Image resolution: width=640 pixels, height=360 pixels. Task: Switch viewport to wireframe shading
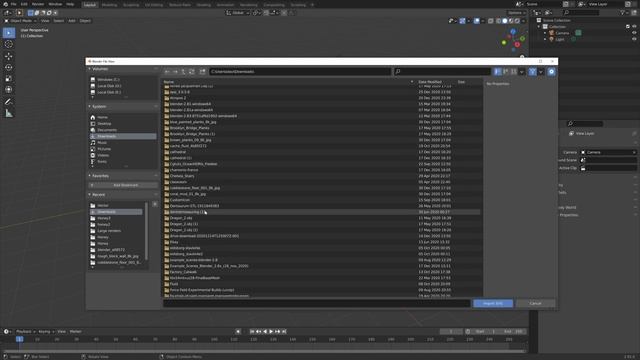tap(498, 21)
